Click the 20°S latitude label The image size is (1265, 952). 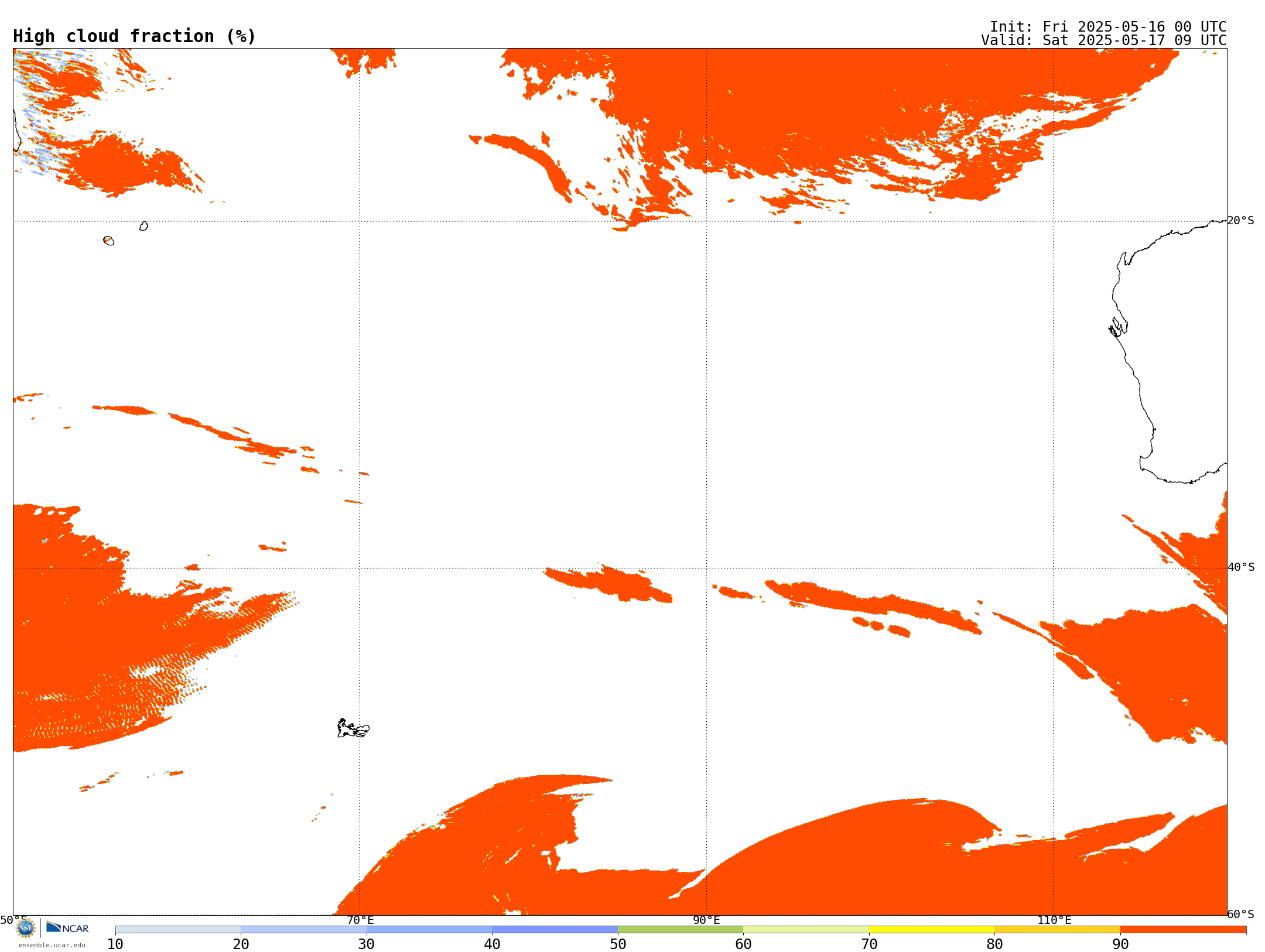point(1241,221)
